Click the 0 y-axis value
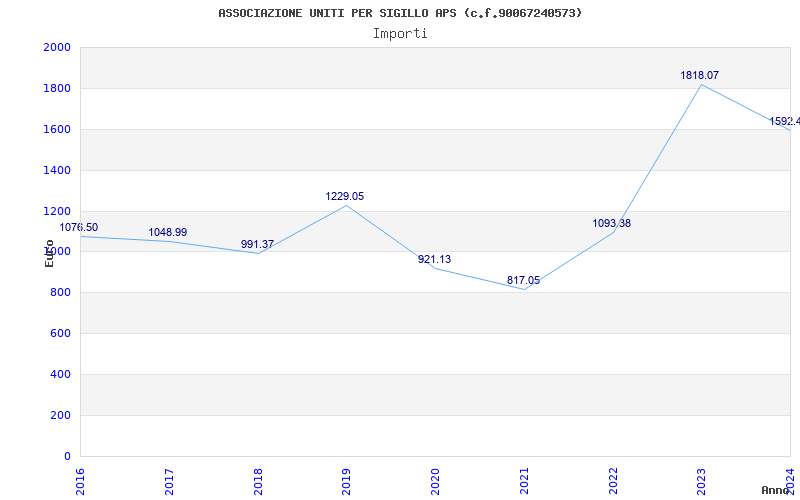 [x=67, y=456]
